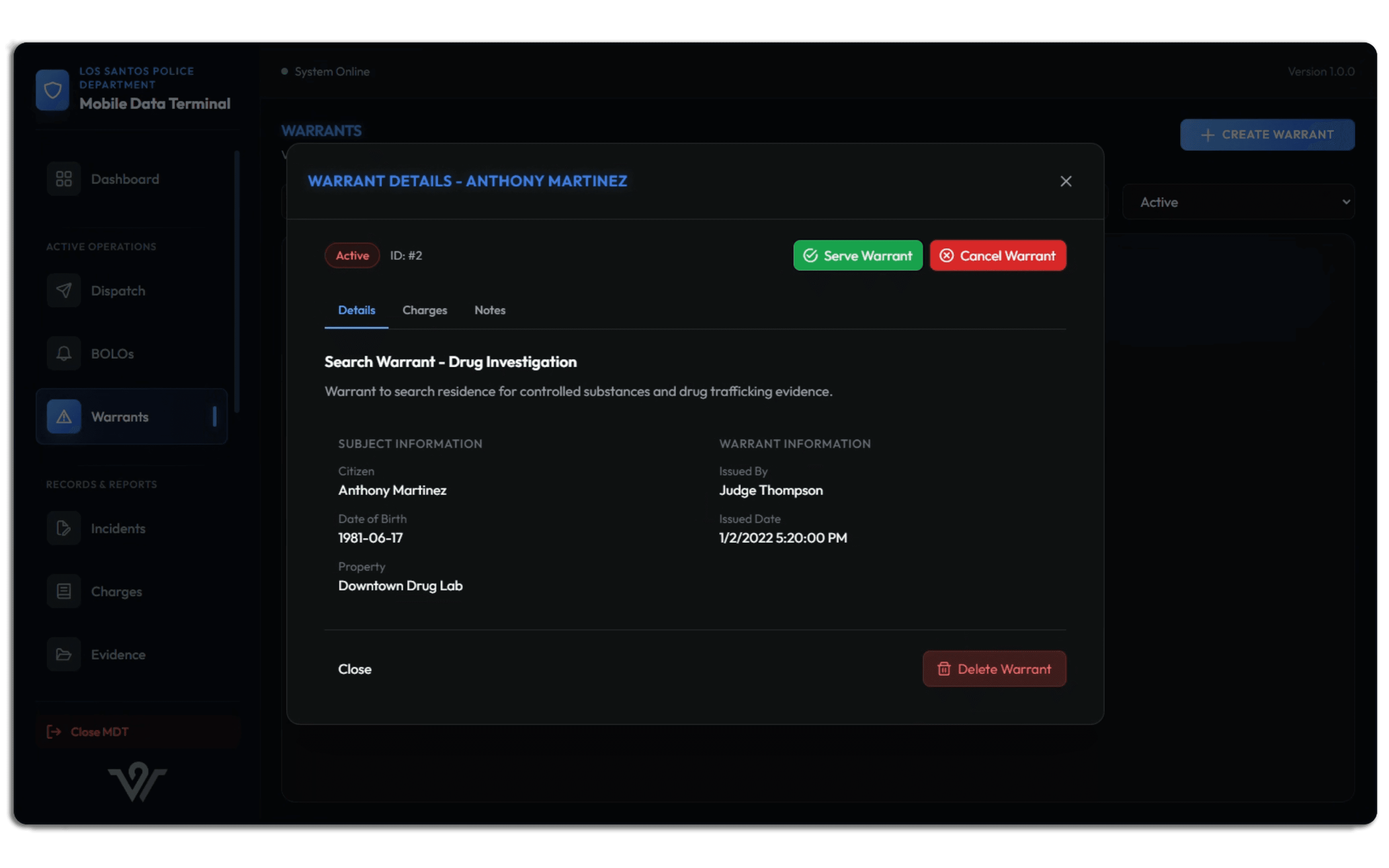Screen dimensions: 1389x868
Task: Switch to the Details tab
Action: pos(356,311)
